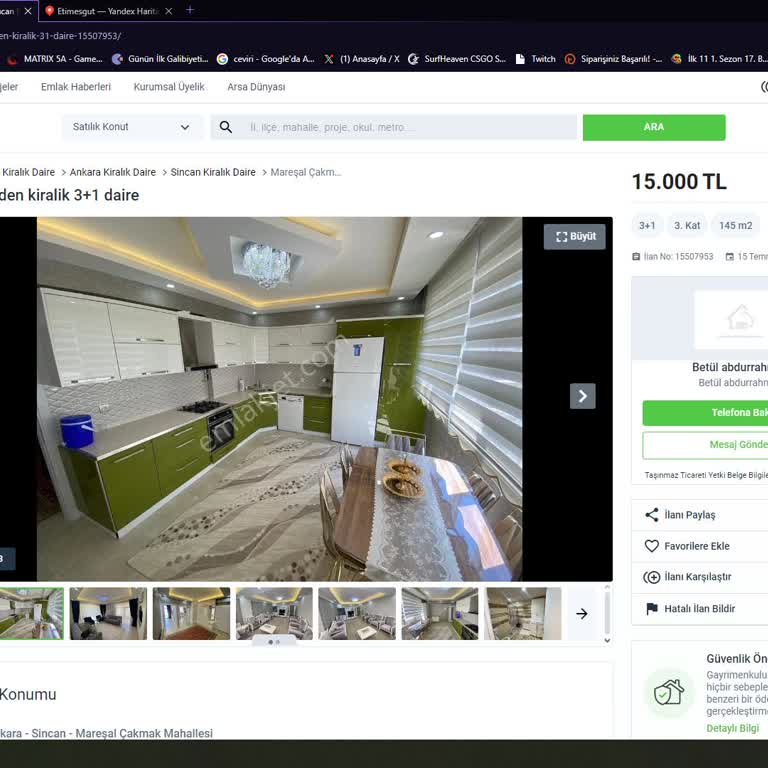Screen dimensions: 768x768
Task: Open SurfHeaven CSGO bookmark
Action: pos(457,59)
